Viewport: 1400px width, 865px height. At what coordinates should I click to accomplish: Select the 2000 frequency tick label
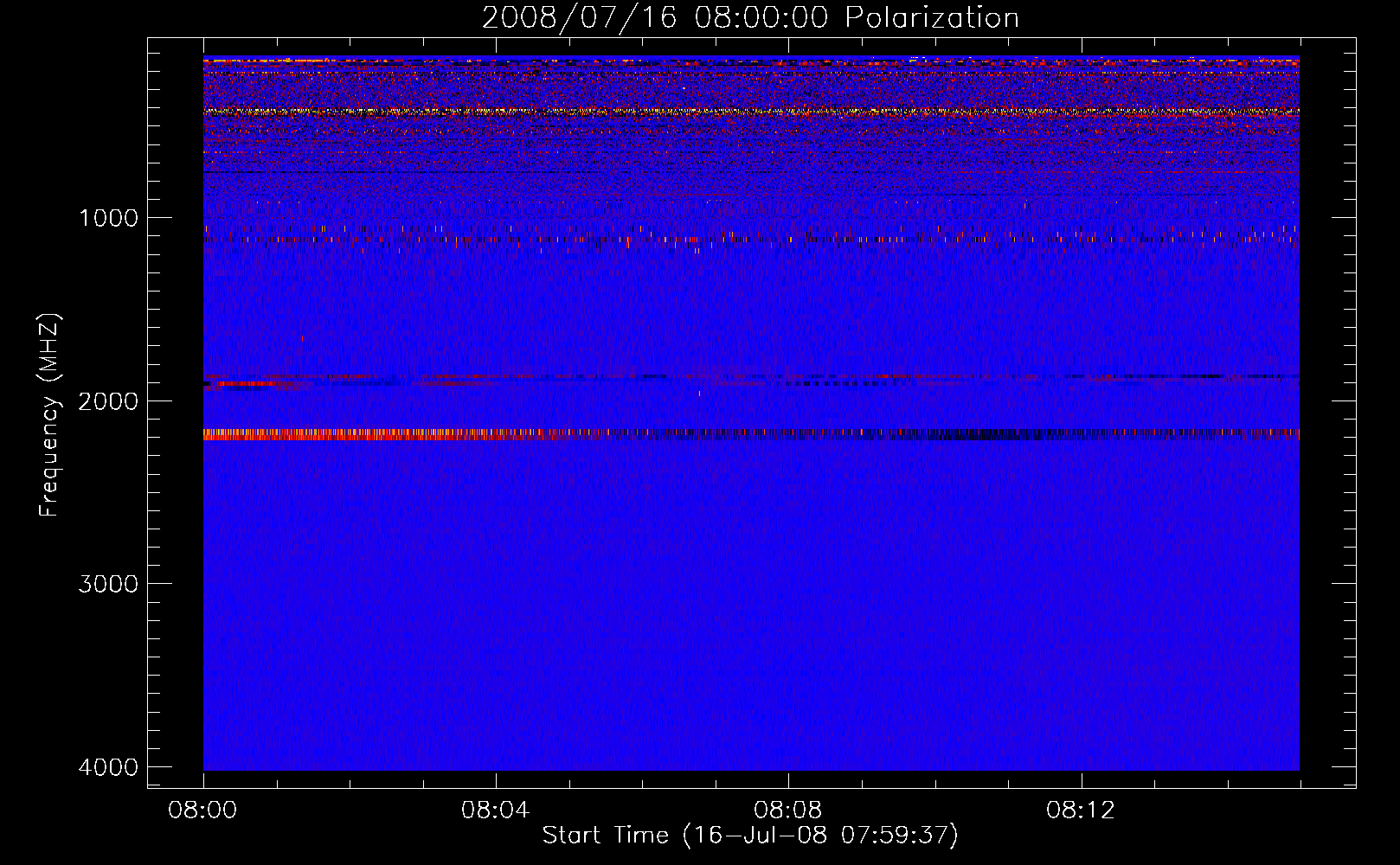click(108, 401)
